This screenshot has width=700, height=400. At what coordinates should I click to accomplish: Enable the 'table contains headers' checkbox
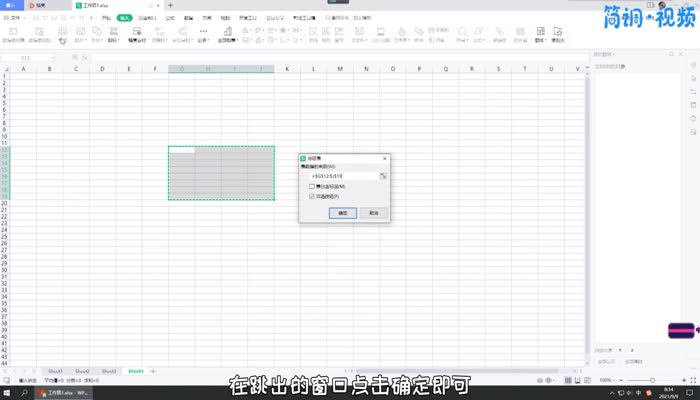click(x=312, y=187)
